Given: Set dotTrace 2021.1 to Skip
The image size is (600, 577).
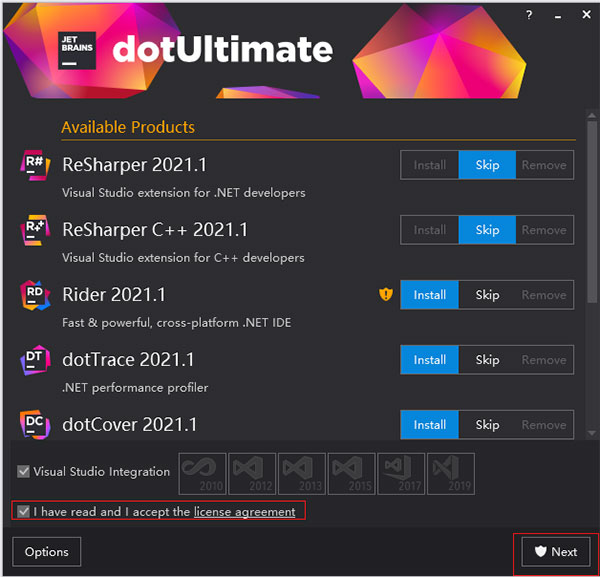Looking at the screenshot, I should (487, 360).
